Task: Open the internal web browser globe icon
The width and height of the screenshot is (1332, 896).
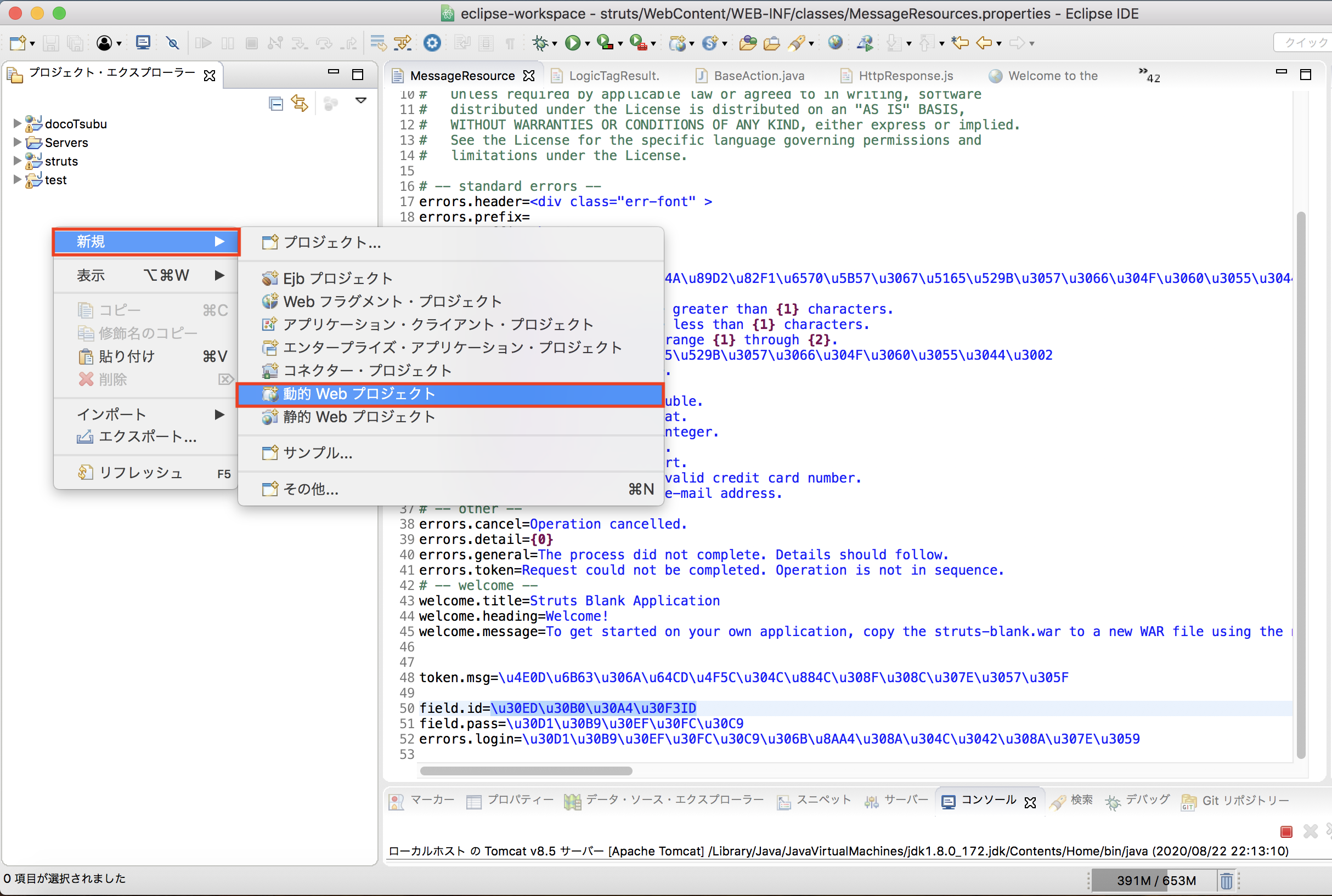Action: [x=835, y=43]
